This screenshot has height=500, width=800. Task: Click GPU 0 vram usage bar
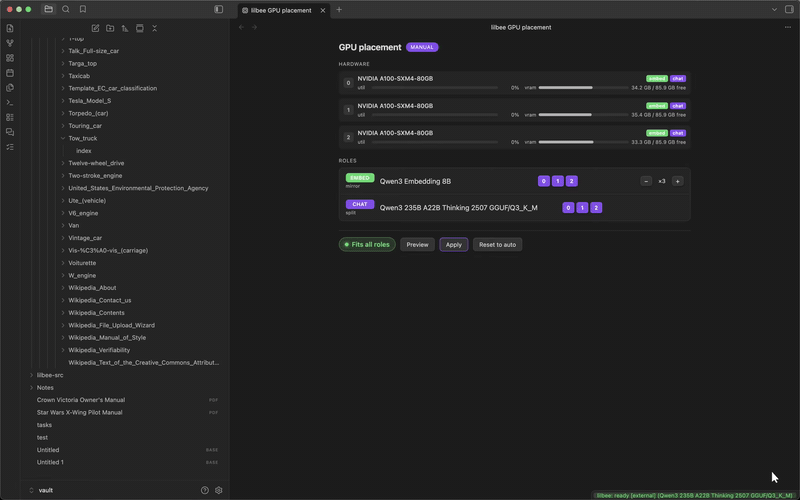click(583, 88)
